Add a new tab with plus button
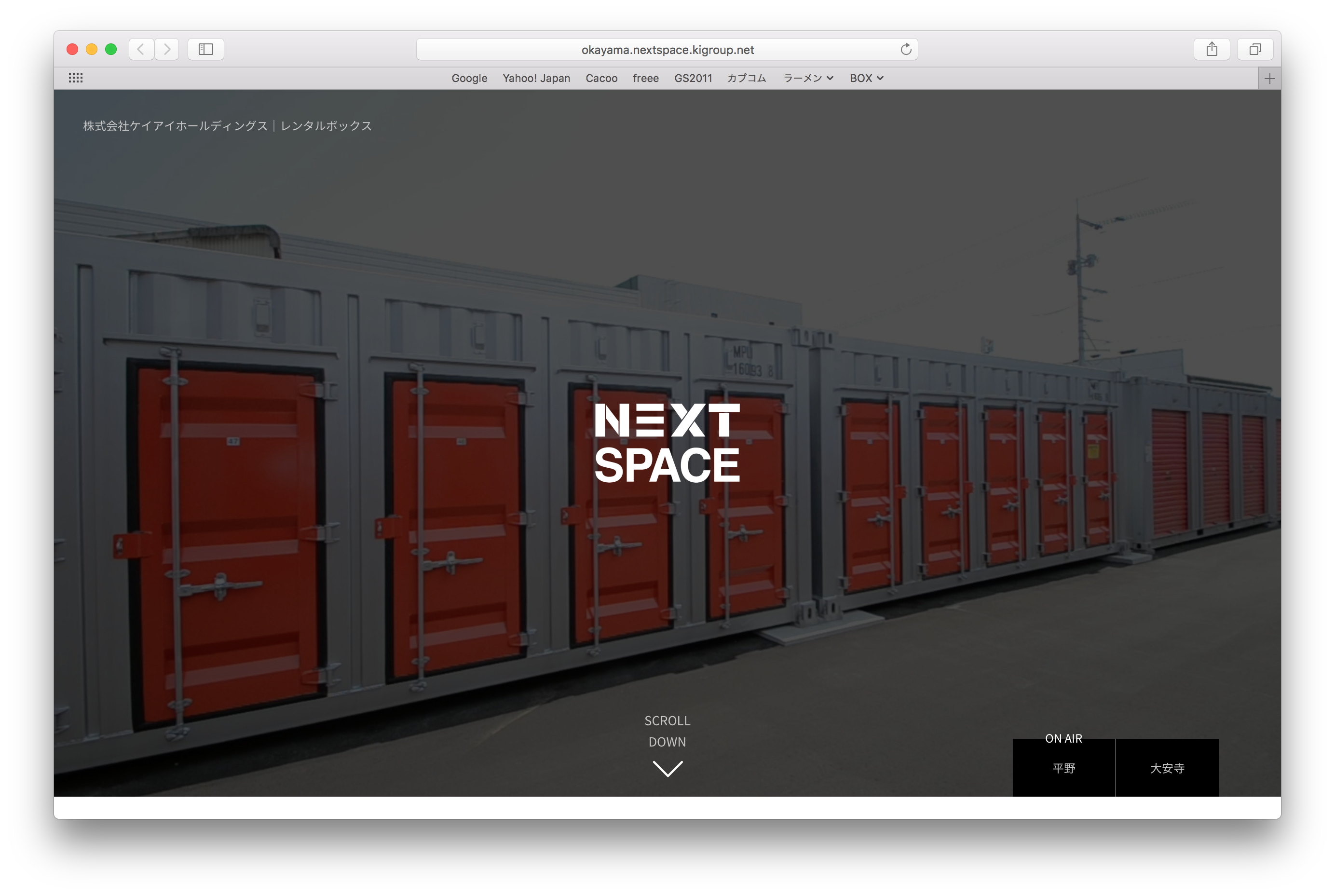This screenshot has width=1335, height=896. click(x=1269, y=78)
